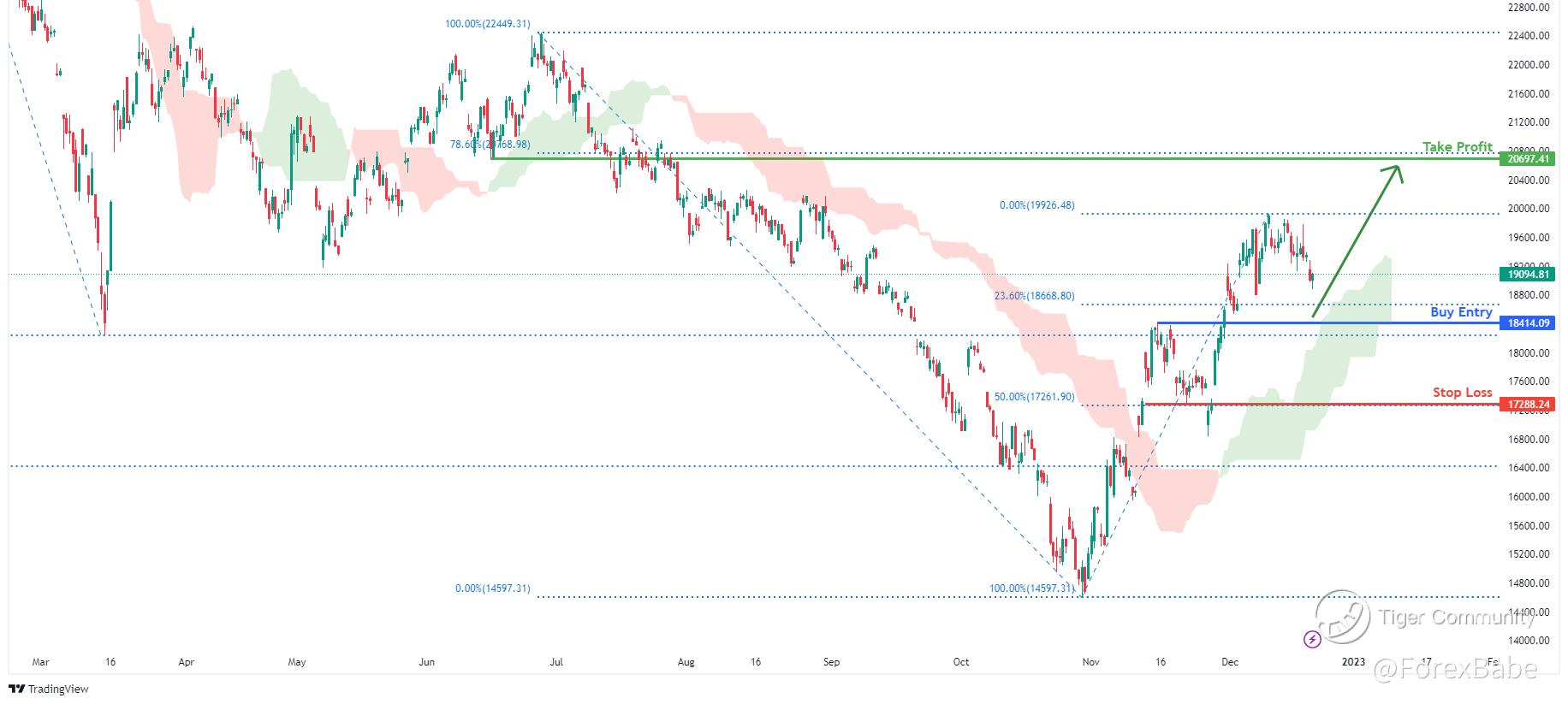The height and width of the screenshot is (704, 1568).
Task: Click the Stop Loss text label
Action: pos(1463,393)
